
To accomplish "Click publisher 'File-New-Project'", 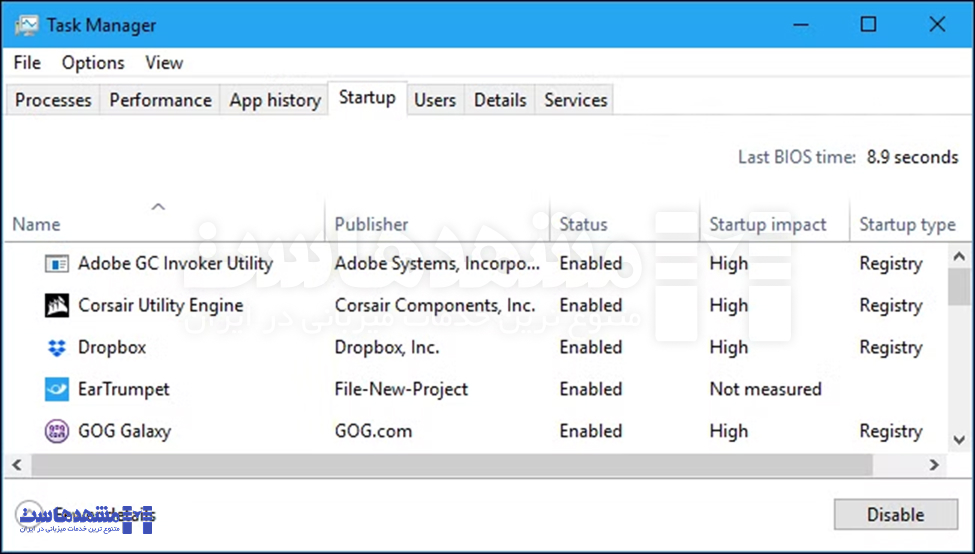I will pos(401,389).
